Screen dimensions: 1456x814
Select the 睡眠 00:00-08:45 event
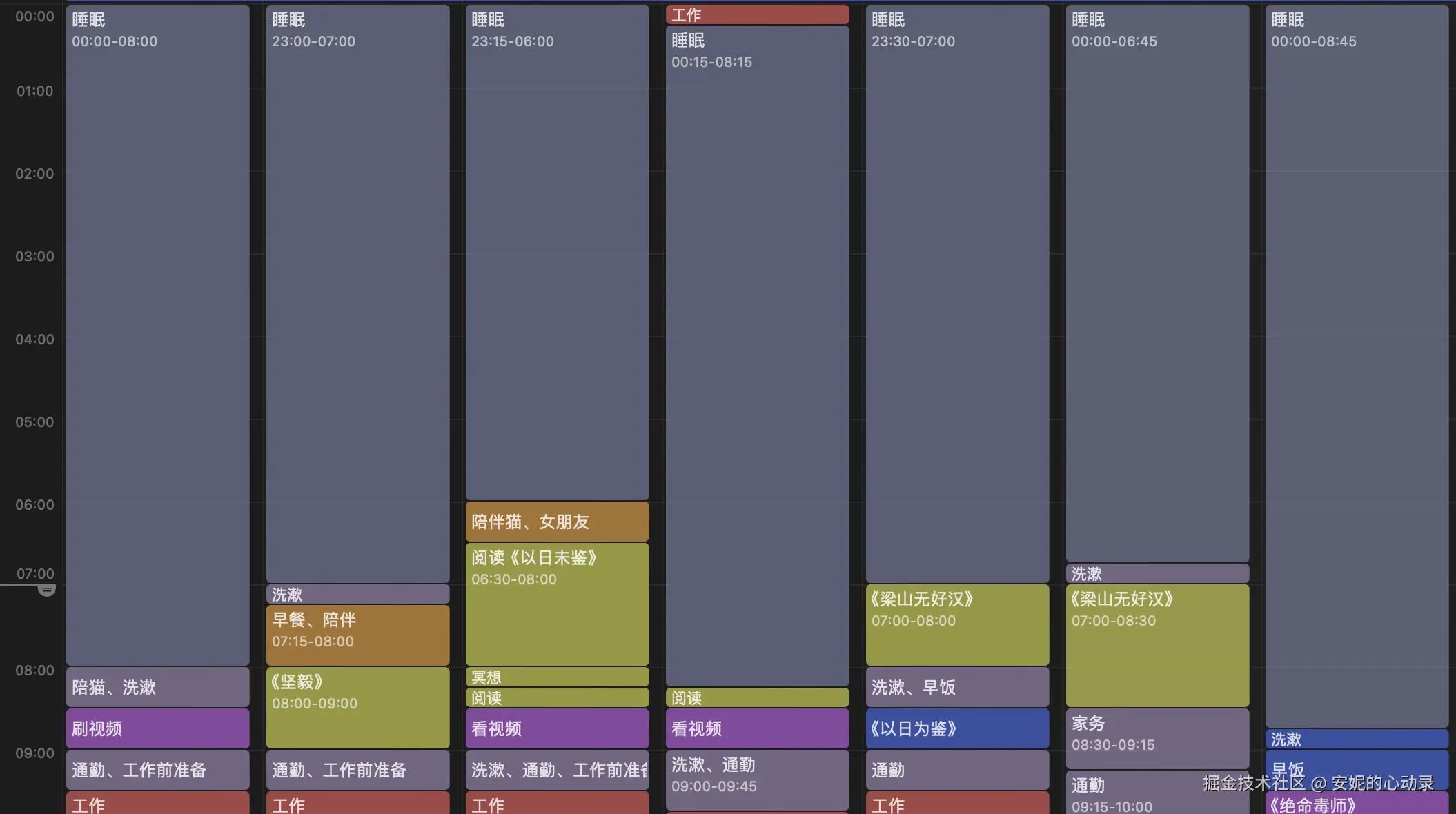(1356, 366)
